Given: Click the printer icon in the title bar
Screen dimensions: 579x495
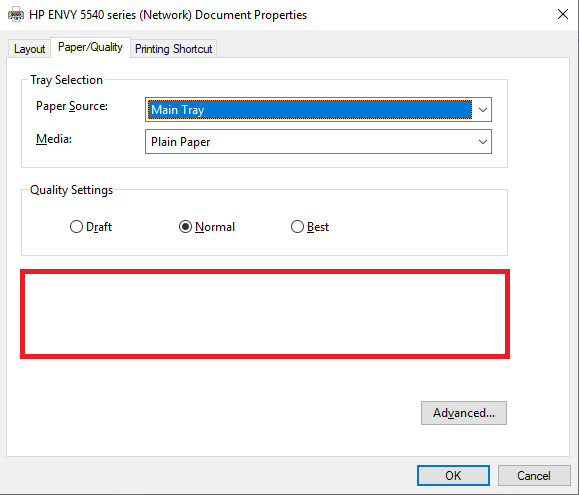Looking at the screenshot, I should coord(16,15).
